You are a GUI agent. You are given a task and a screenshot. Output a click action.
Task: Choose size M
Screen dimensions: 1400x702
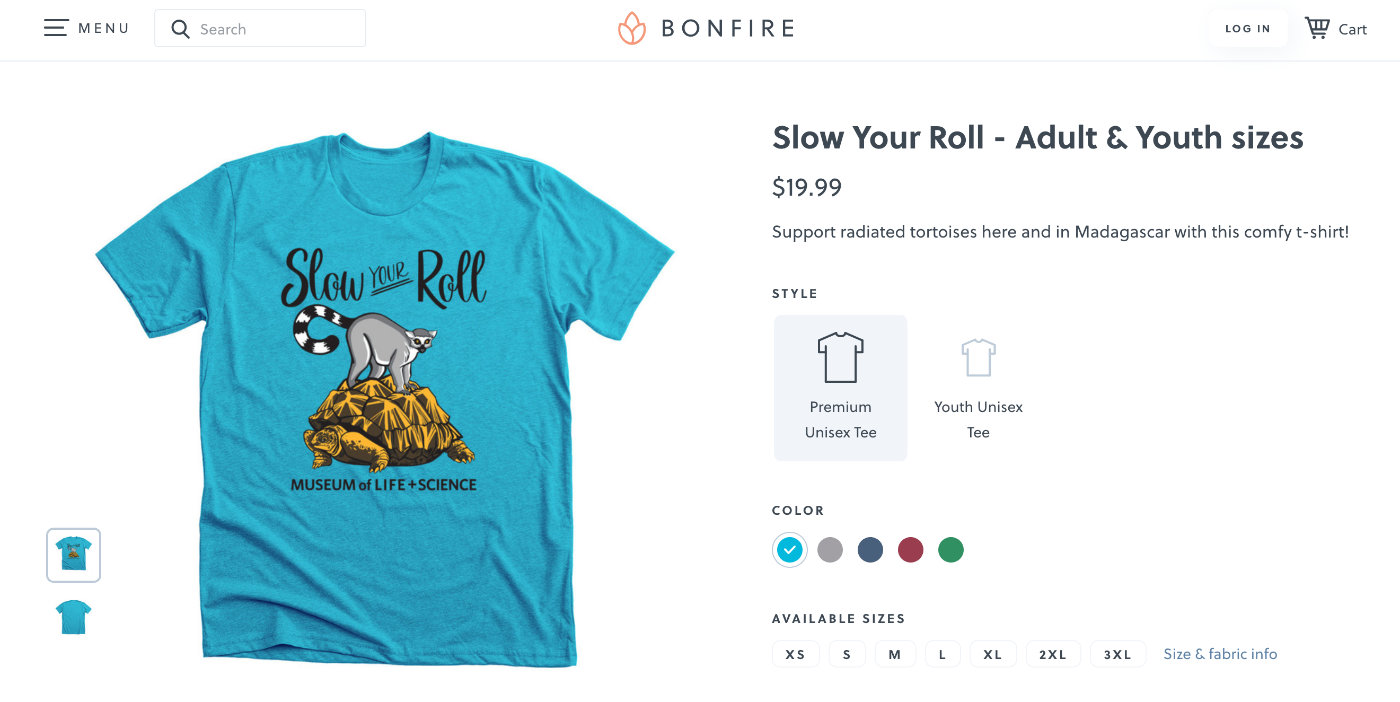(x=895, y=654)
